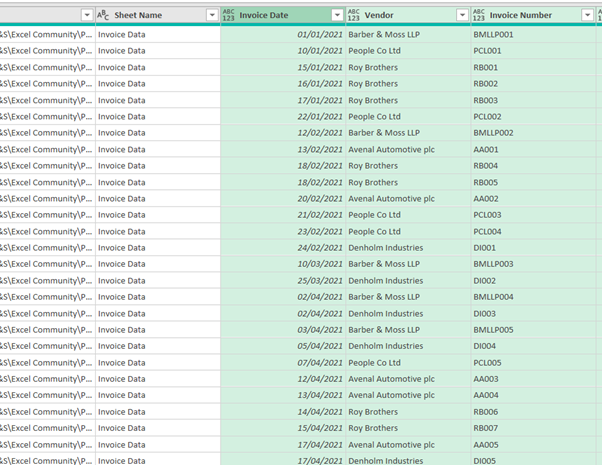Click invoice number cell AA002

click(x=533, y=199)
